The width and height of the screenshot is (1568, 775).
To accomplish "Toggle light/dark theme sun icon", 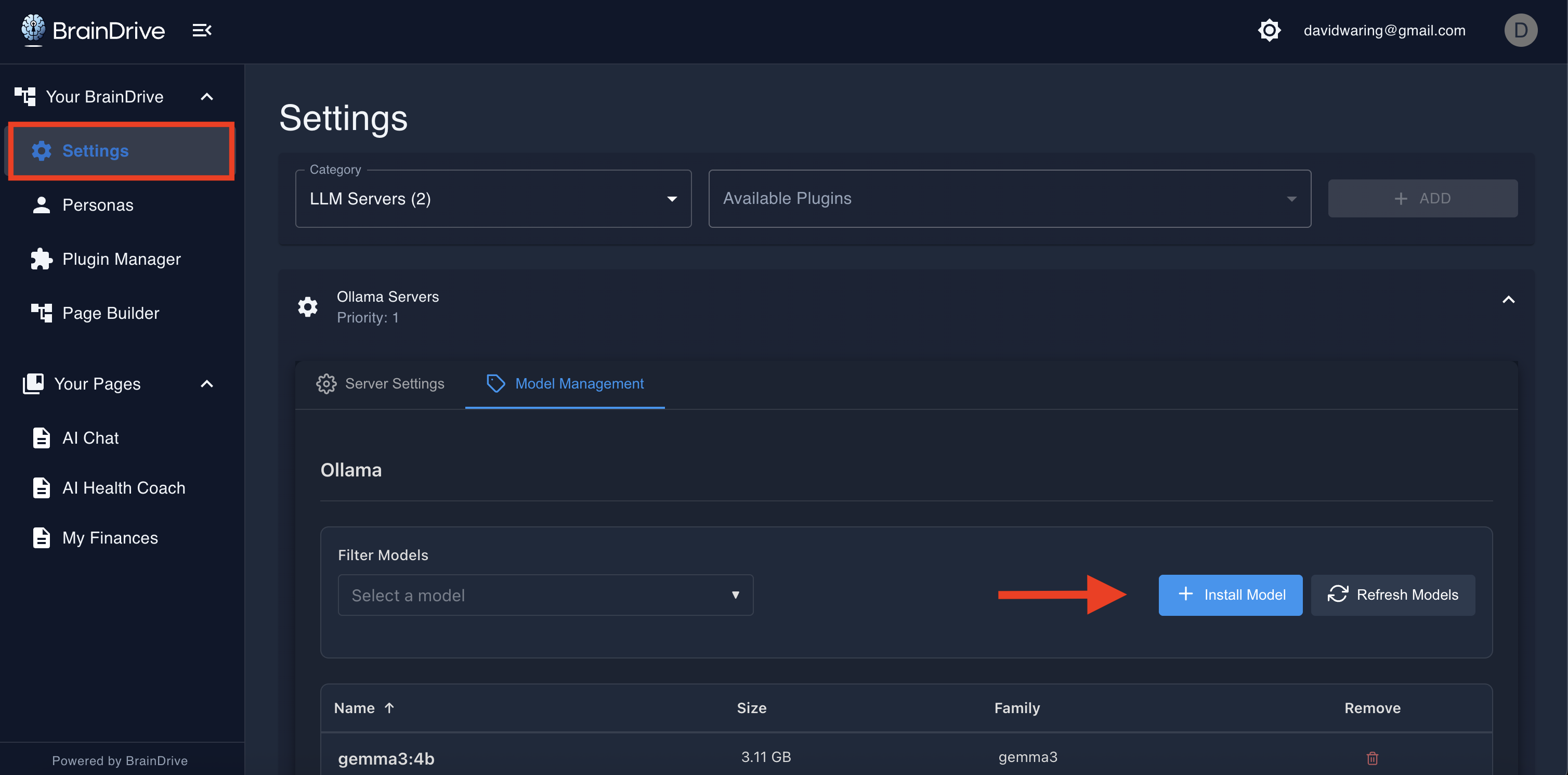I will point(1269,30).
